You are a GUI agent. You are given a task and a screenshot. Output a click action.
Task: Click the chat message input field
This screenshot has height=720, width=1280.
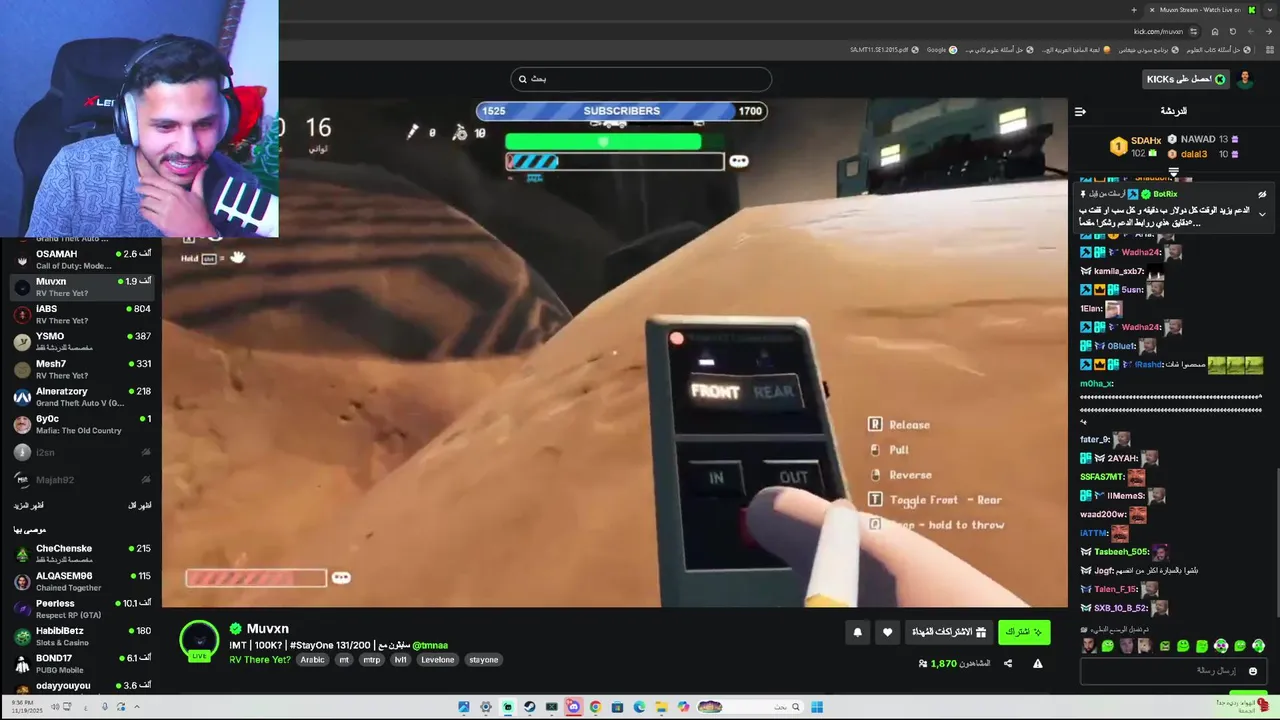coord(1172,671)
